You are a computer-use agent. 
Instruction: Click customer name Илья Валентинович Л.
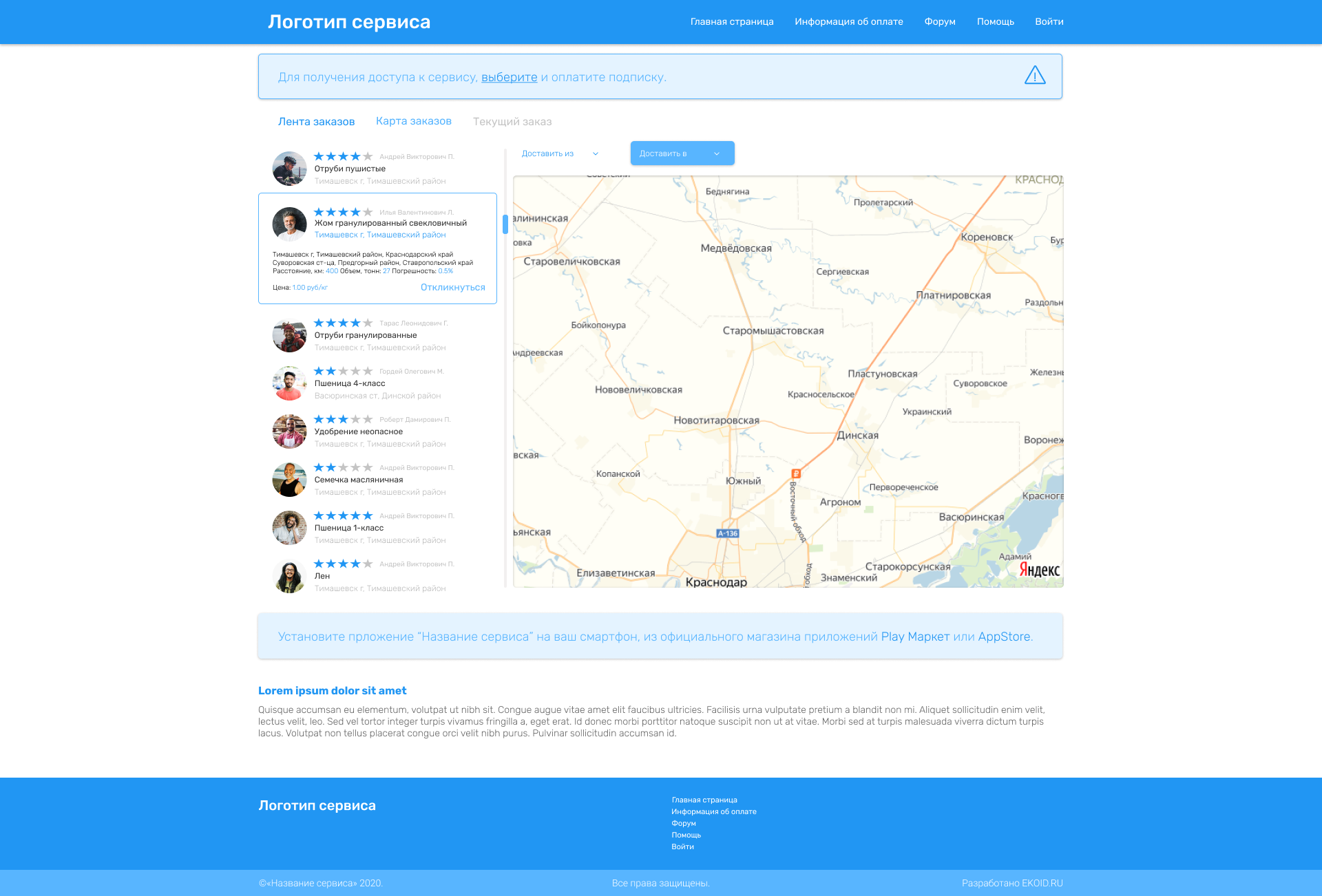click(417, 213)
